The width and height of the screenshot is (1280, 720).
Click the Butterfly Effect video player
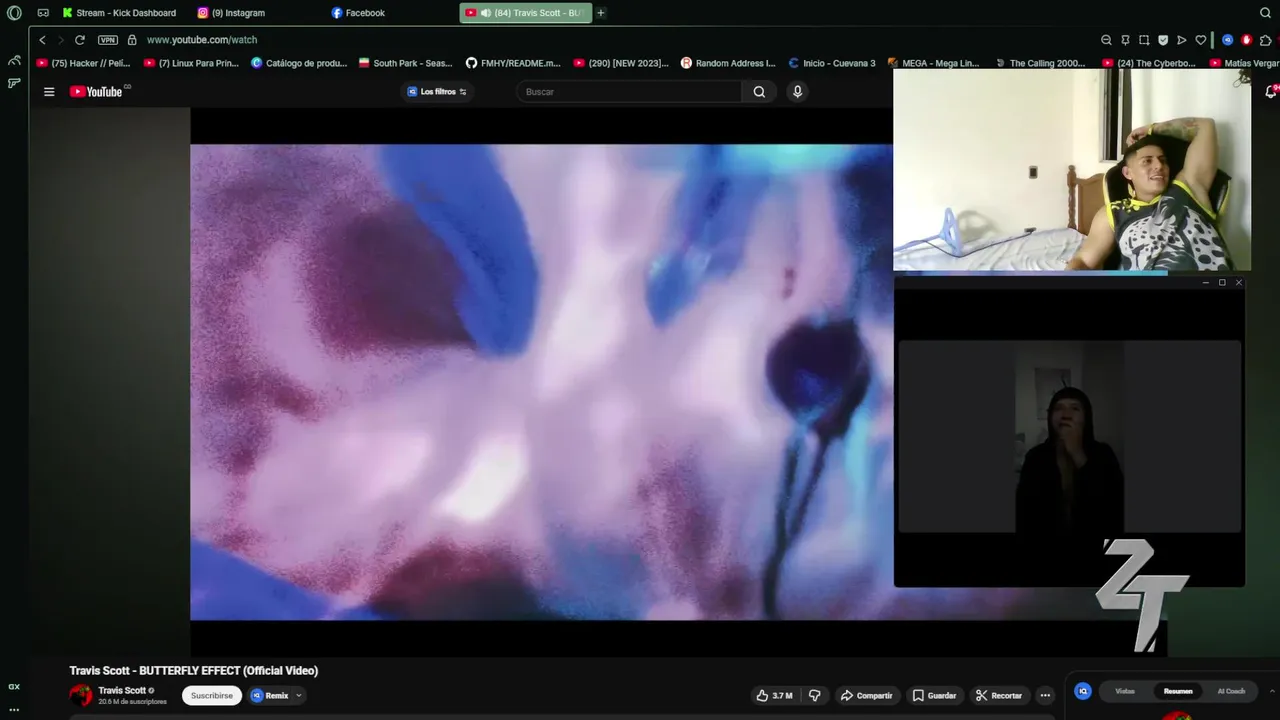(x=541, y=382)
